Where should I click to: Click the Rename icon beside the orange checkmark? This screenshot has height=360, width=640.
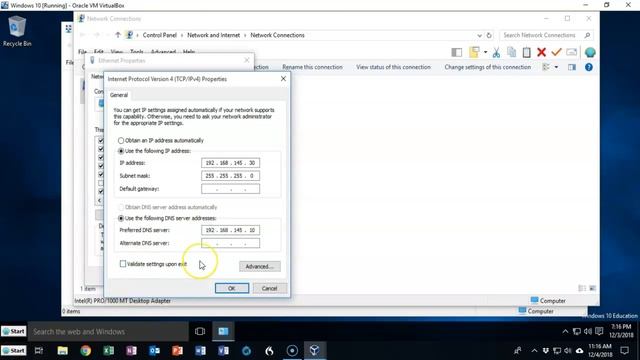tap(571, 52)
